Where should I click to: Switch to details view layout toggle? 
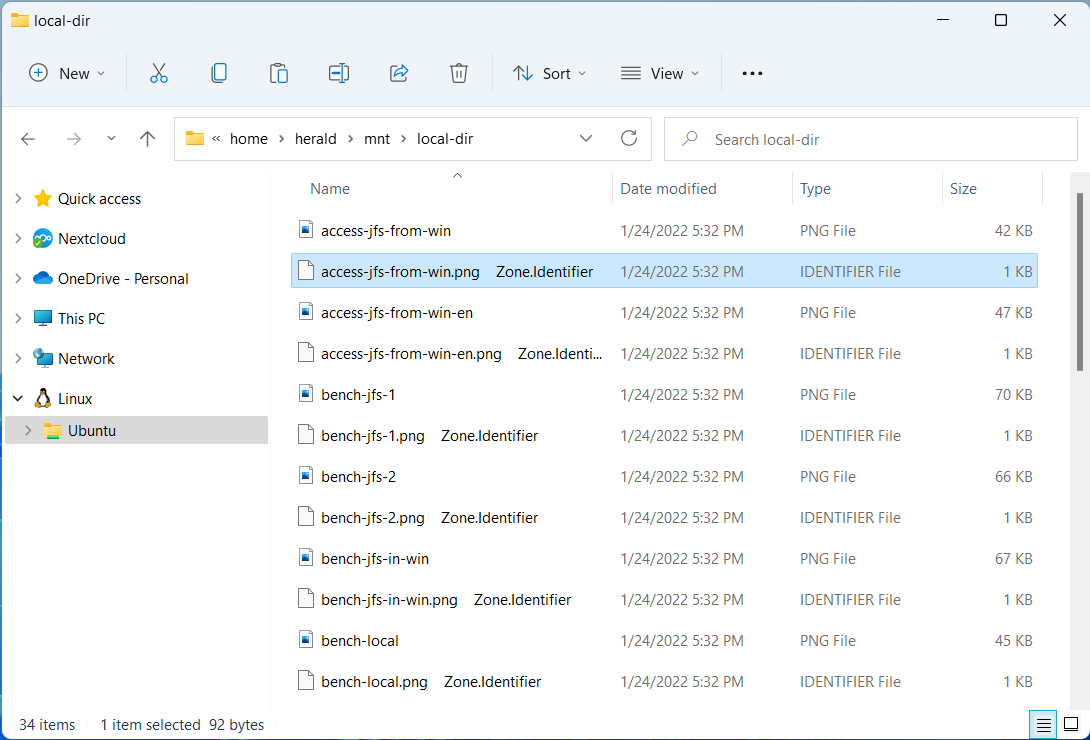pyautogui.click(x=1043, y=724)
